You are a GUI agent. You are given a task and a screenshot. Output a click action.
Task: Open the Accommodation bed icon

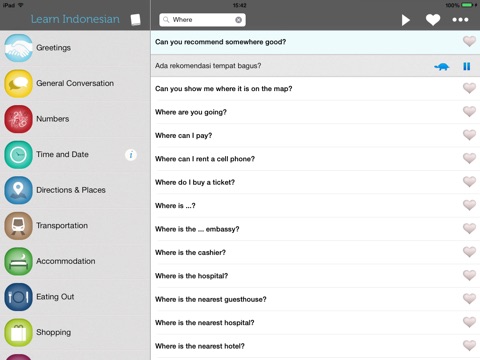(x=18, y=261)
